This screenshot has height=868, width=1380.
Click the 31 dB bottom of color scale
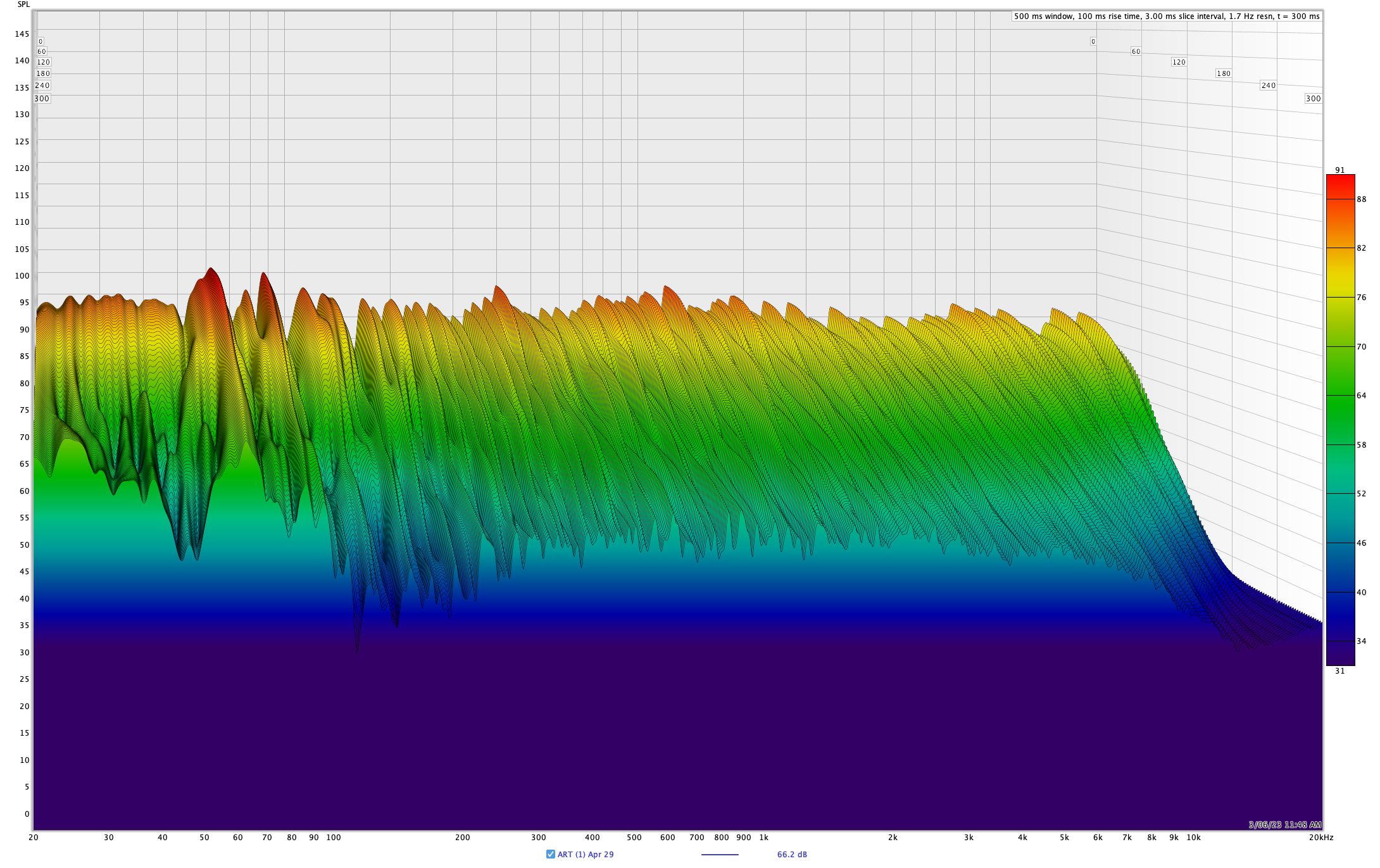1339,670
